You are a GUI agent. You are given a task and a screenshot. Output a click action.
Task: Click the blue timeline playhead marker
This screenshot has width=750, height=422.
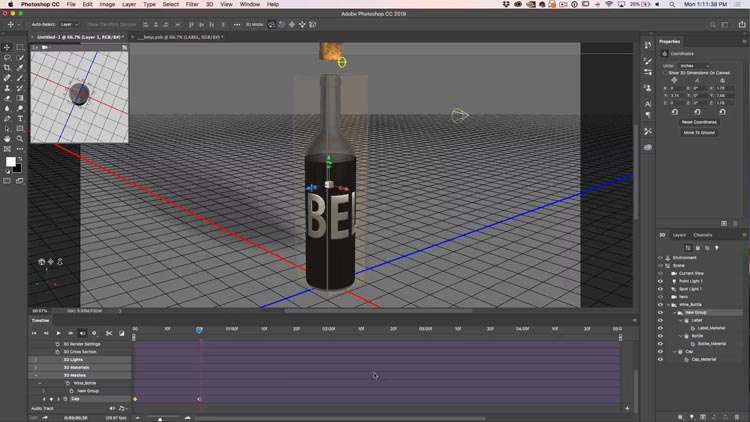(199, 330)
